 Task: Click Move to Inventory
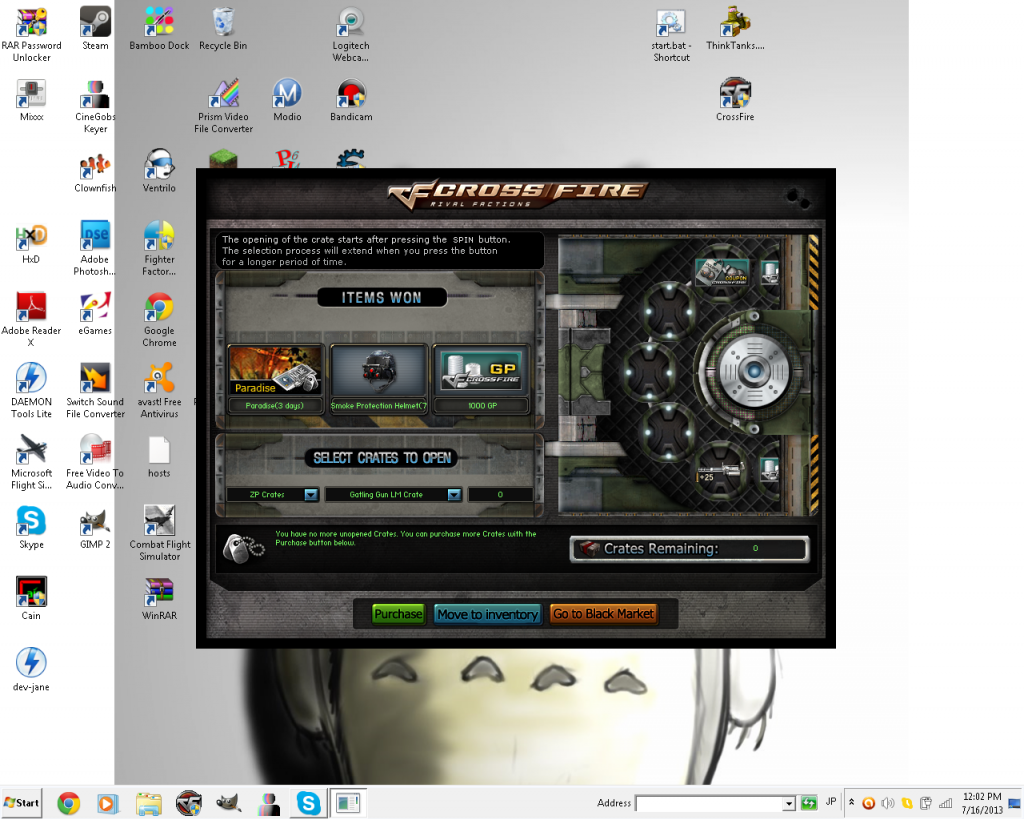[x=487, y=614]
